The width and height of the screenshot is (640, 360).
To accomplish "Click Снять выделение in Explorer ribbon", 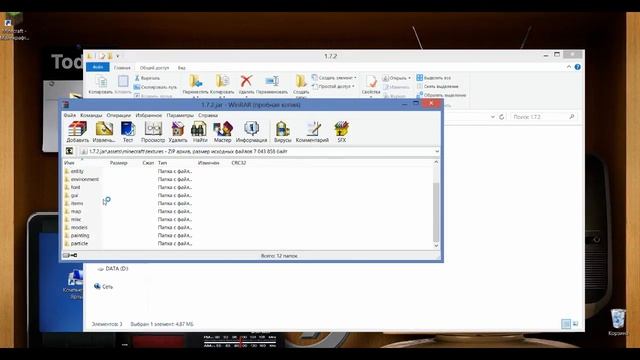I will pyautogui.click(x=438, y=87).
